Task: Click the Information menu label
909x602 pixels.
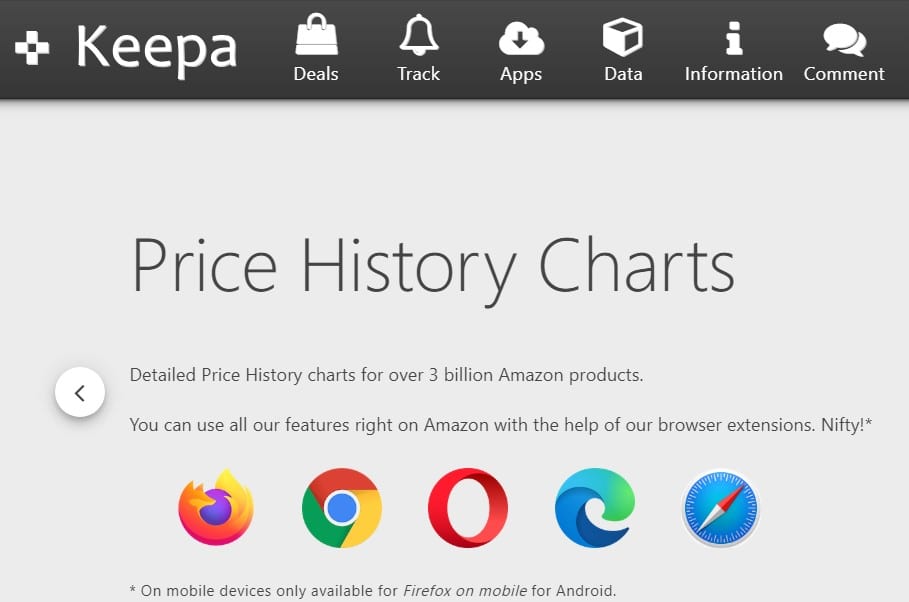Action: (734, 74)
